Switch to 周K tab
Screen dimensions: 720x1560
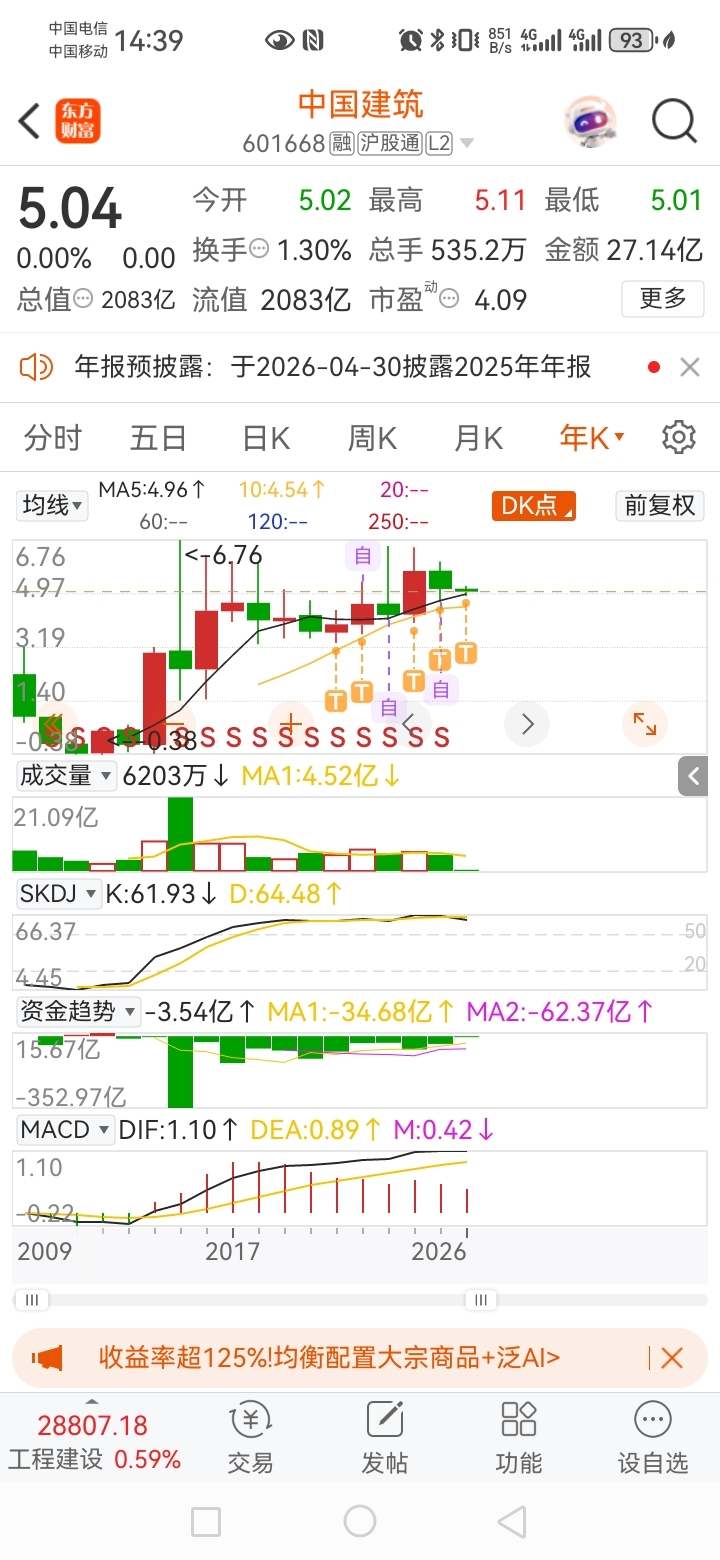(x=372, y=438)
